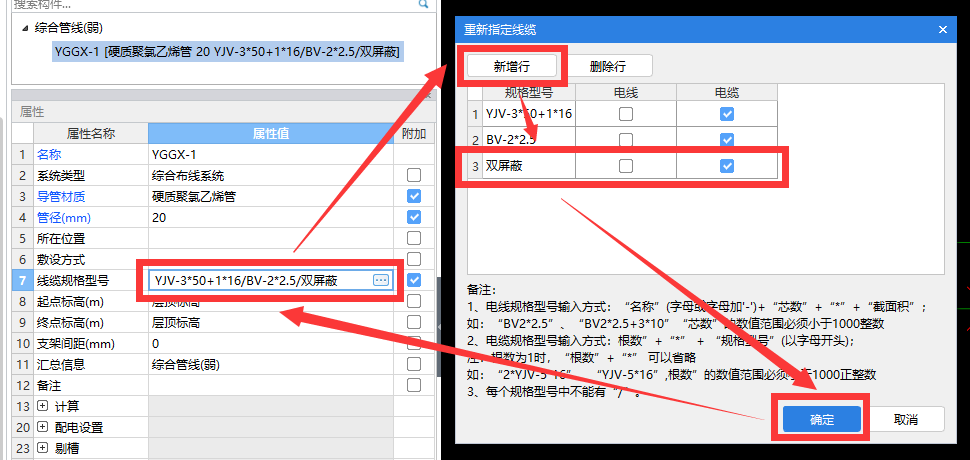Enable 附加 checkbox for 系统类型
970x460 pixels.
[414, 175]
